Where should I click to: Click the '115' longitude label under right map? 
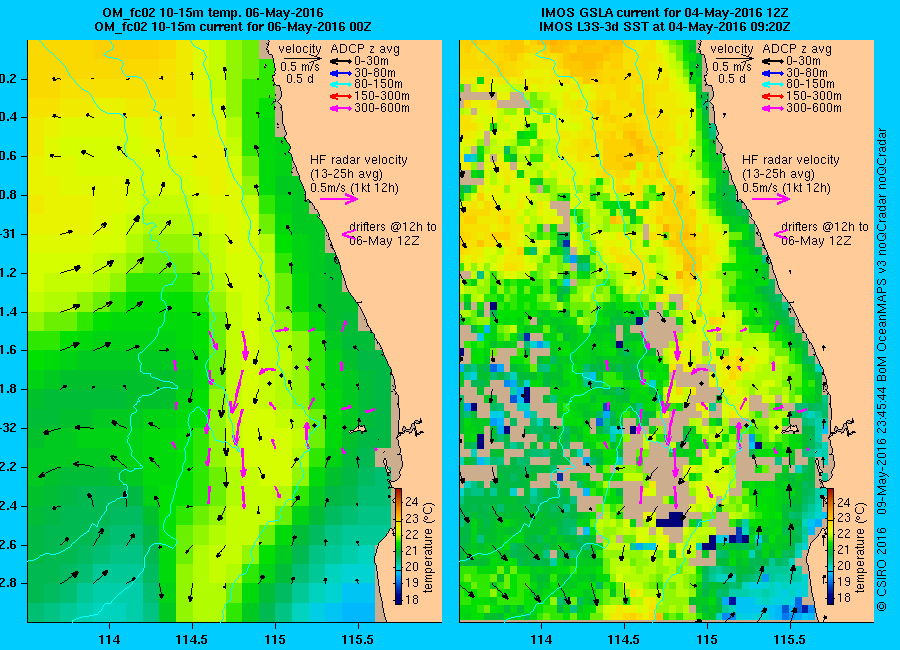pos(707,639)
